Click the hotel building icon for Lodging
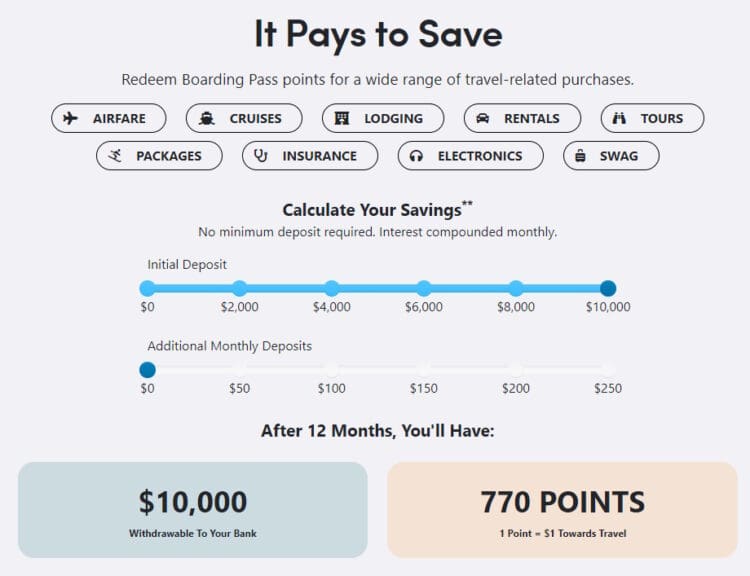 [343, 118]
